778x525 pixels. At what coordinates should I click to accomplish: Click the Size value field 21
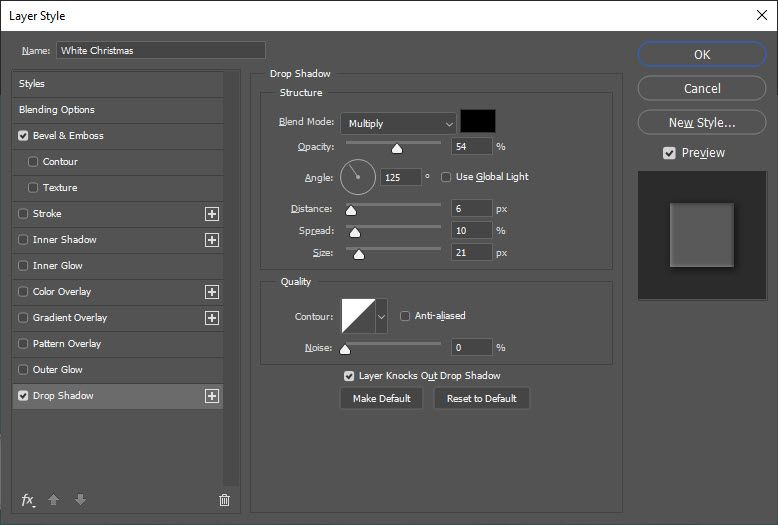coord(471,253)
